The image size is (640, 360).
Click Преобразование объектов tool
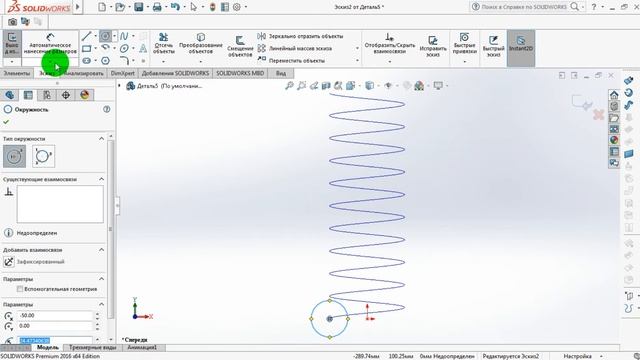pos(200,44)
